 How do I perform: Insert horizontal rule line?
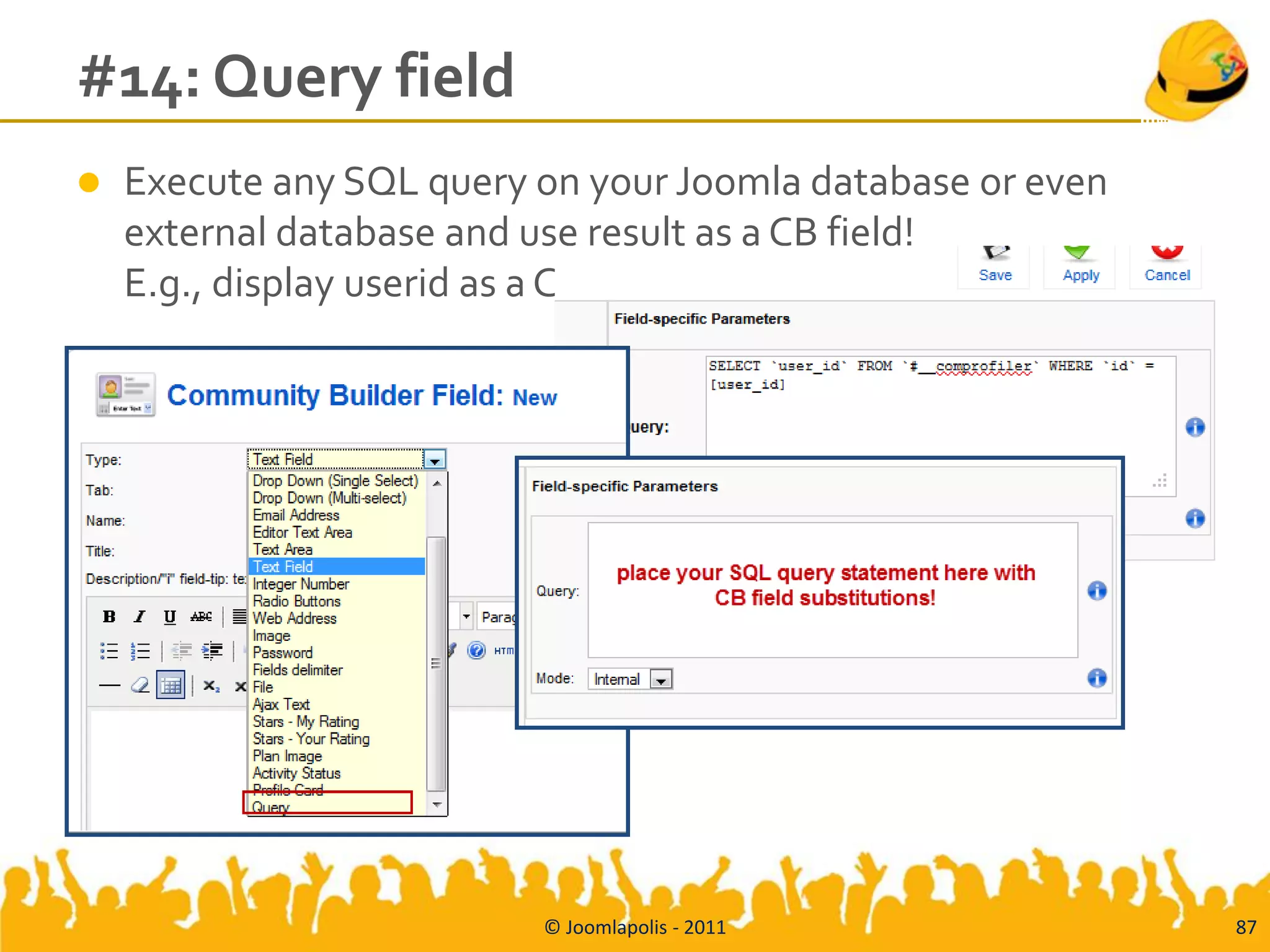coord(109,685)
